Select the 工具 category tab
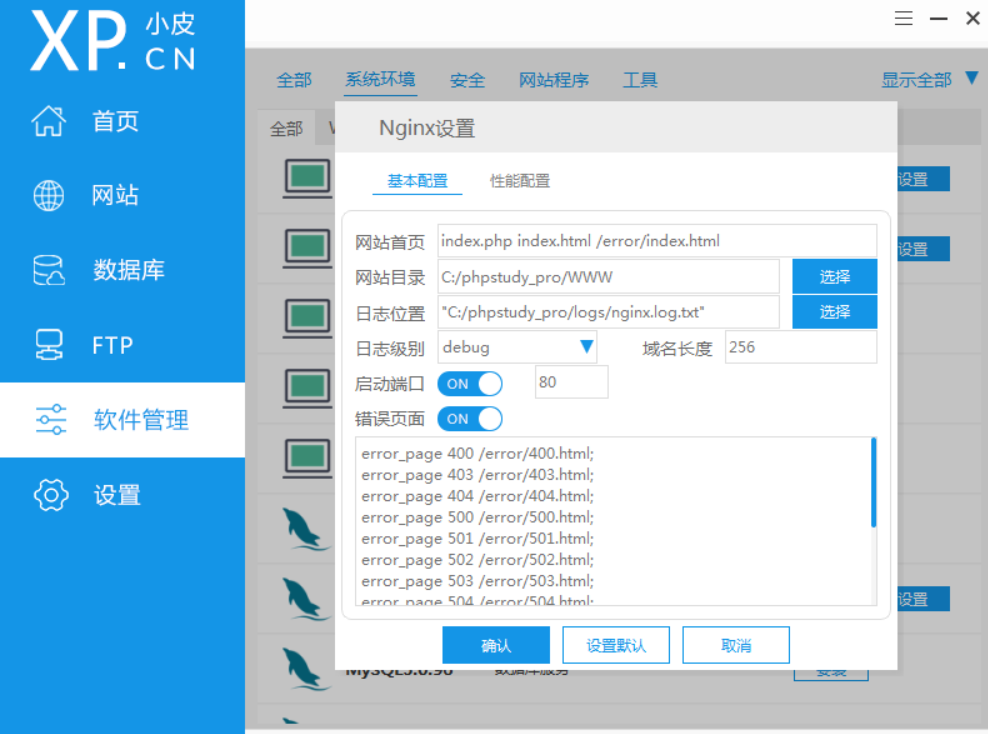Screen dimensions: 988x734 (x=640, y=80)
